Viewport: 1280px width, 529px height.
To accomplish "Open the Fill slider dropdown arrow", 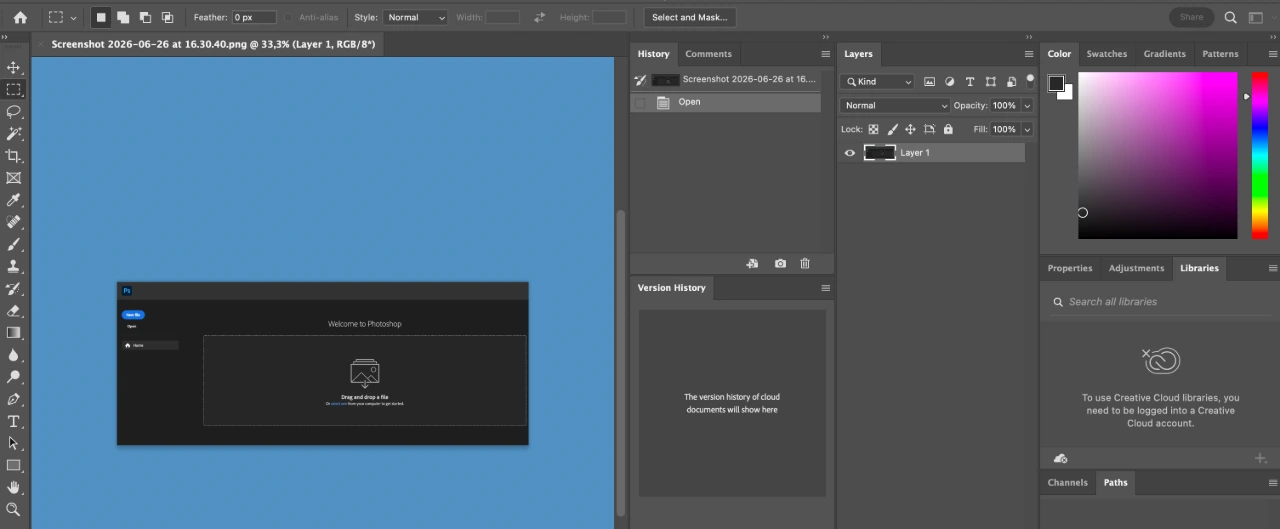I will point(1027,129).
